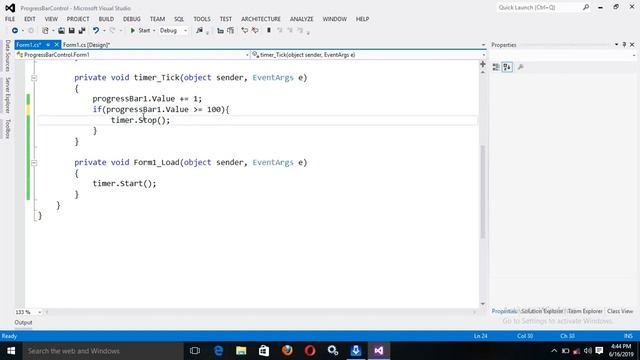640x360 pixels.
Task: Click the editor vertical scrollbar thumb
Action: (x=483, y=192)
